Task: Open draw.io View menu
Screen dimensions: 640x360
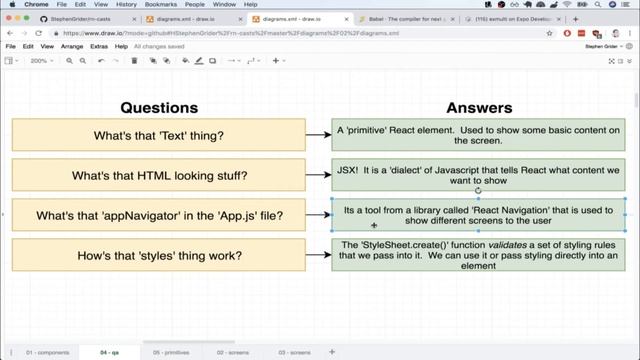Action: 47,47
